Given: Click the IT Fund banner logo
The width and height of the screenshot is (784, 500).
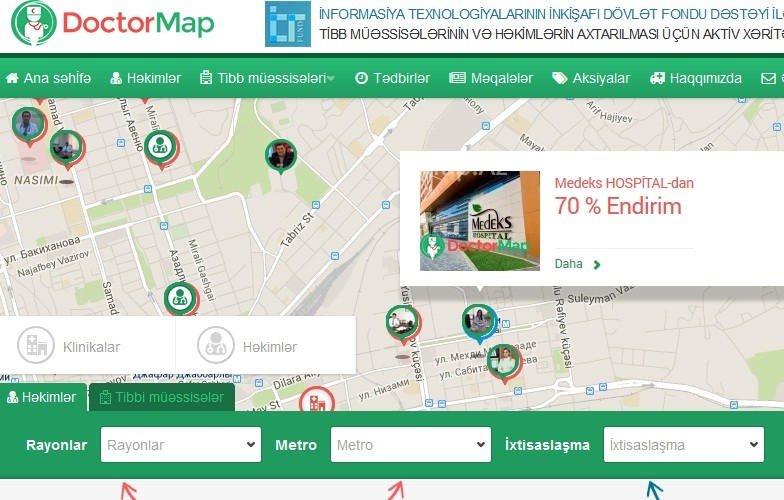Looking at the screenshot, I should tap(287, 24).
